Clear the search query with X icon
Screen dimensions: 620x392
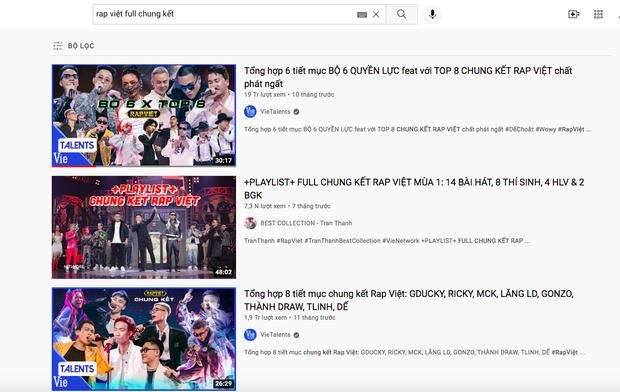(376, 14)
